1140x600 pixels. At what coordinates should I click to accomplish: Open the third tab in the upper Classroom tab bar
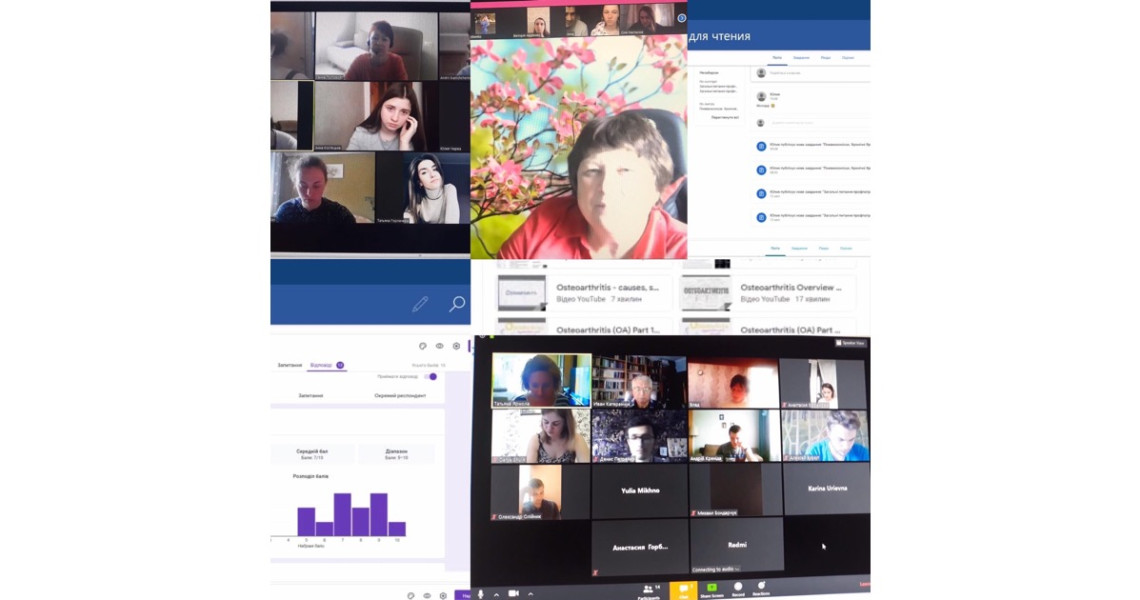click(826, 57)
